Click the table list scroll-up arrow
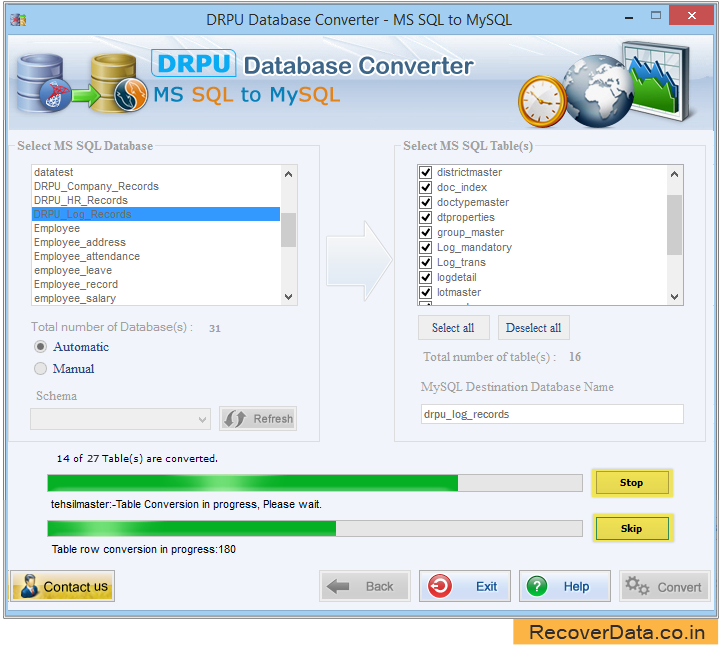 point(675,174)
